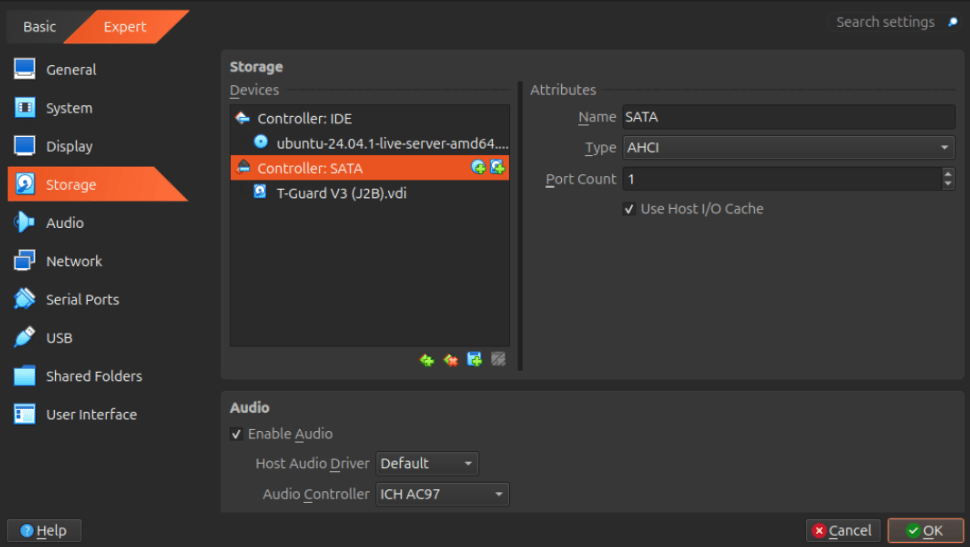
Task: Click the Add Attachment icon below the devices list
Action: click(474, 360)
